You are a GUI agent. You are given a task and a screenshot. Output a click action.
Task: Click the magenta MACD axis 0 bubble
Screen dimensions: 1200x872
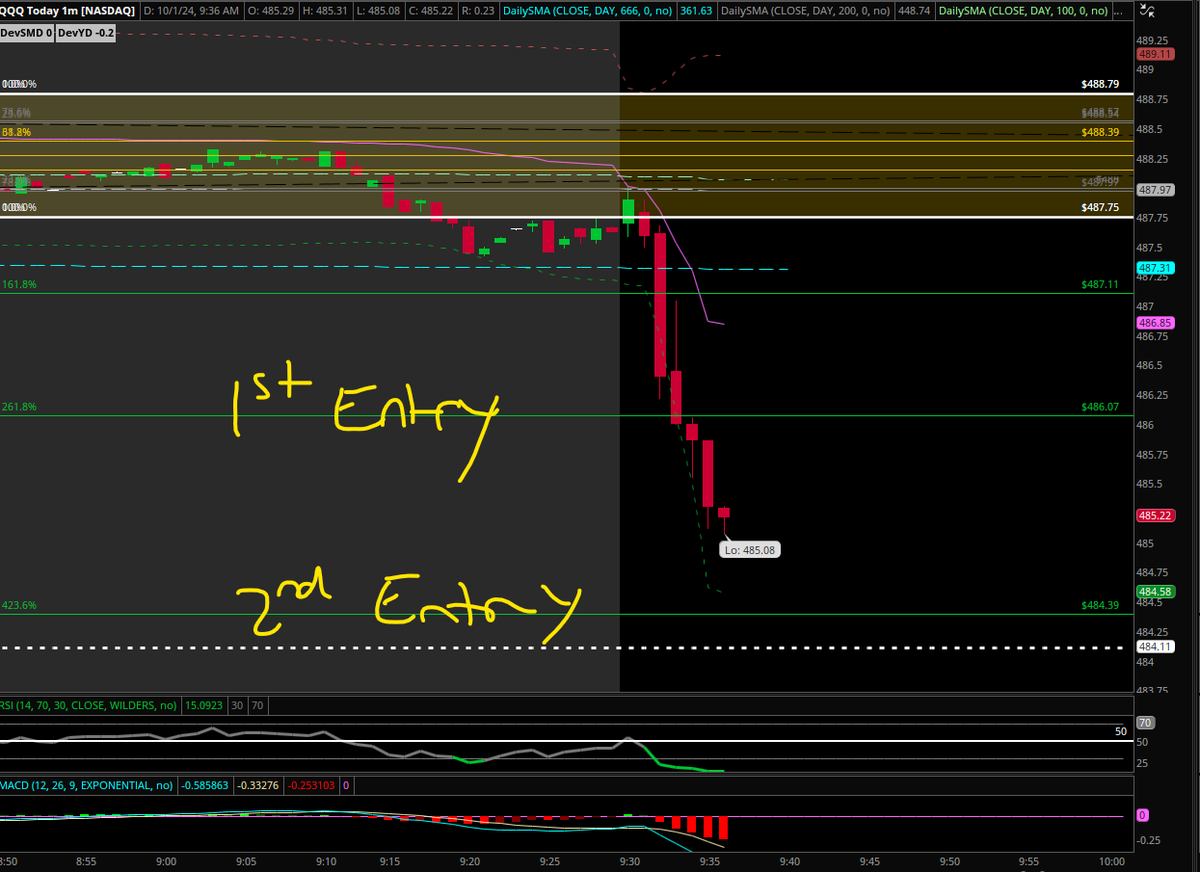(1143, 815)
